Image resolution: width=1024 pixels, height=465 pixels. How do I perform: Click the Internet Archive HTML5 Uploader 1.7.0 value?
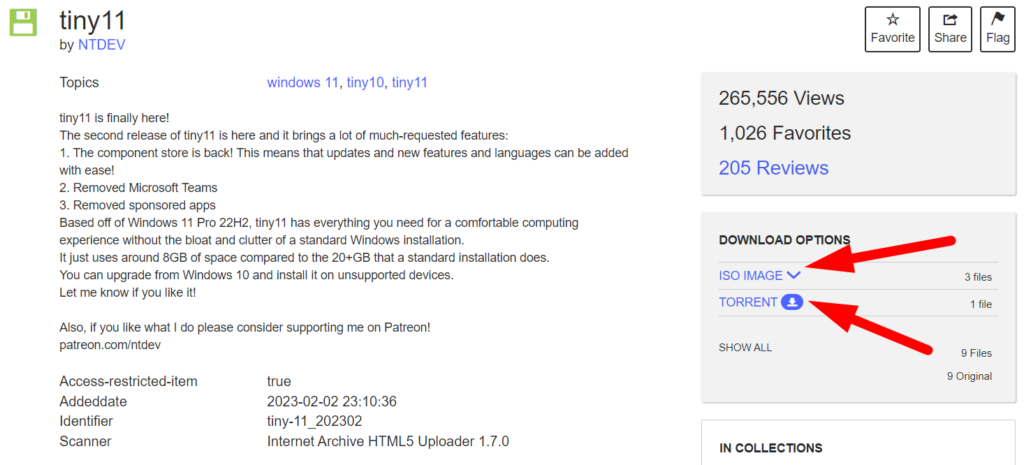click(x=388, y=441)
